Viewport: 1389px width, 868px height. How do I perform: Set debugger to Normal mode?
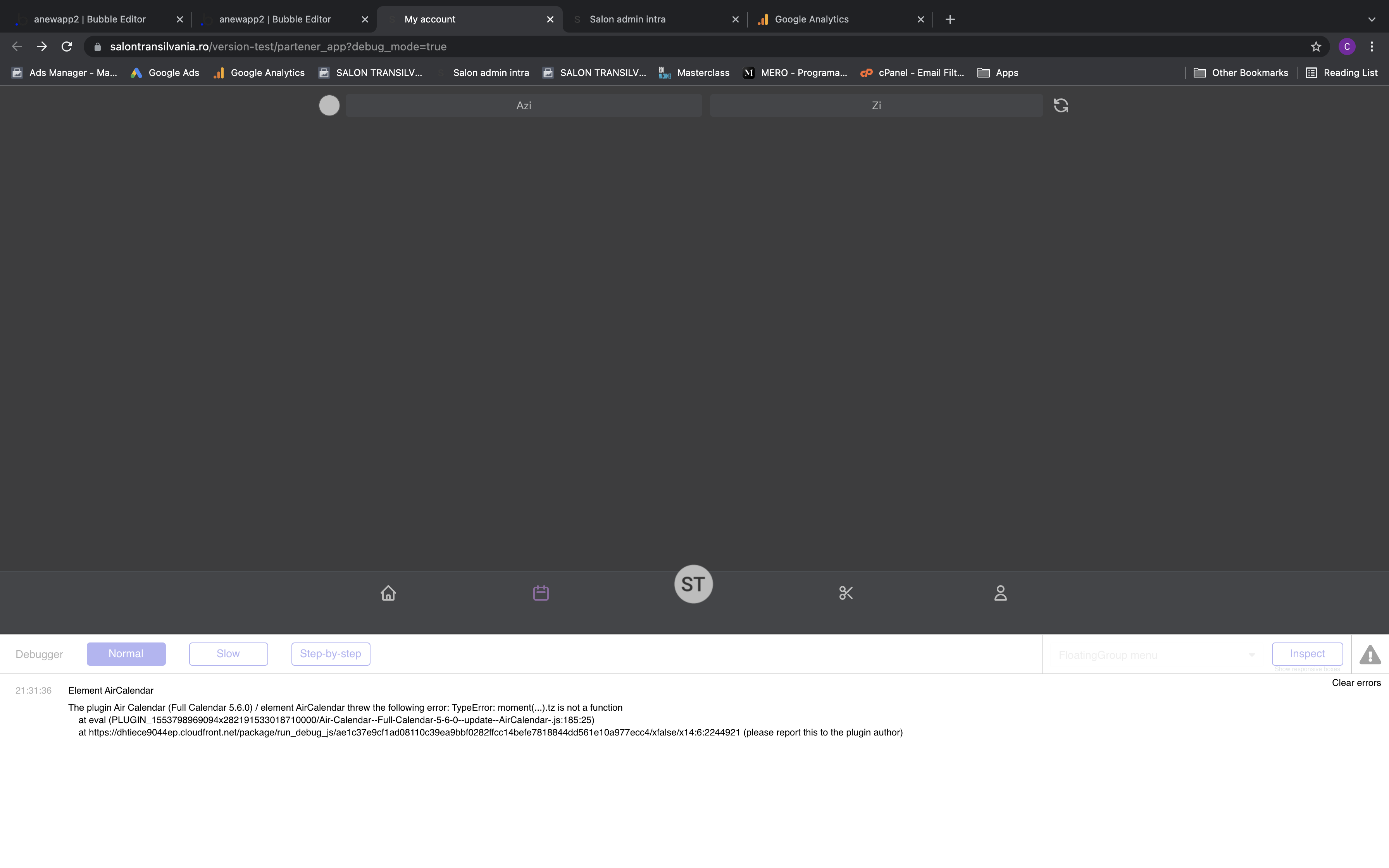pos(126,654)
